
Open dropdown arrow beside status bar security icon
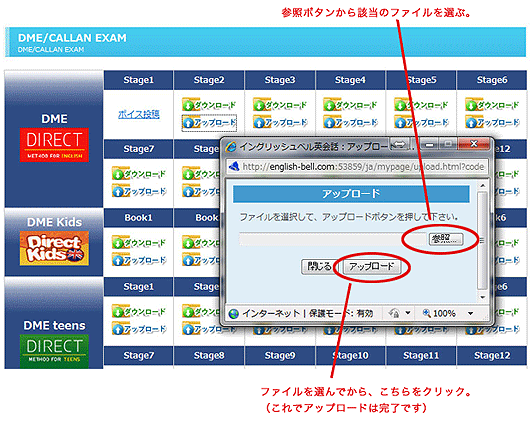tap(408, 313)
